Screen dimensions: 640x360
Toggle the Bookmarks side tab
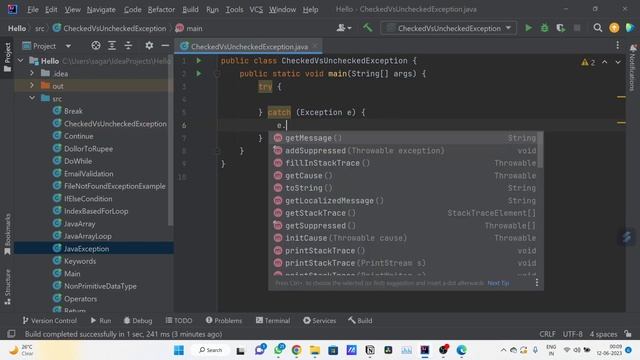(x=7, y=234)
